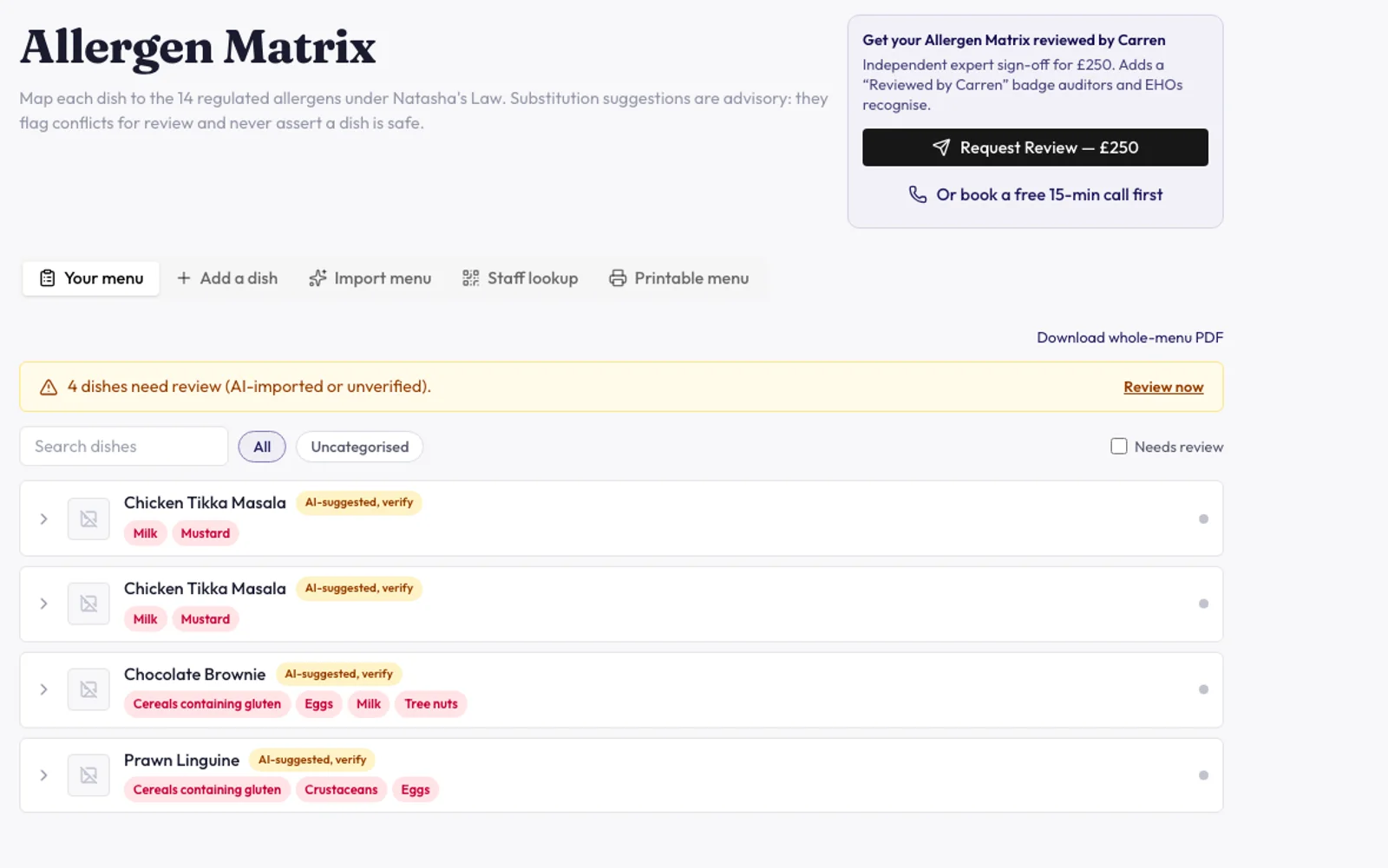Click the clipboard icon in Your menu tab
This screenshot has height=868, width=1388.
tap(48, 278)
